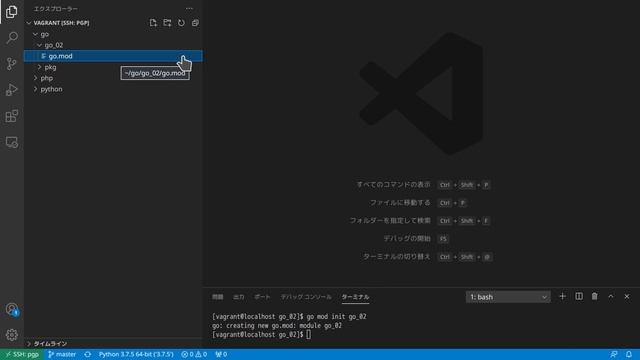Maximize the panel with up chevron
This screenshot has width=640, height=360.
[x=611, y=297]
